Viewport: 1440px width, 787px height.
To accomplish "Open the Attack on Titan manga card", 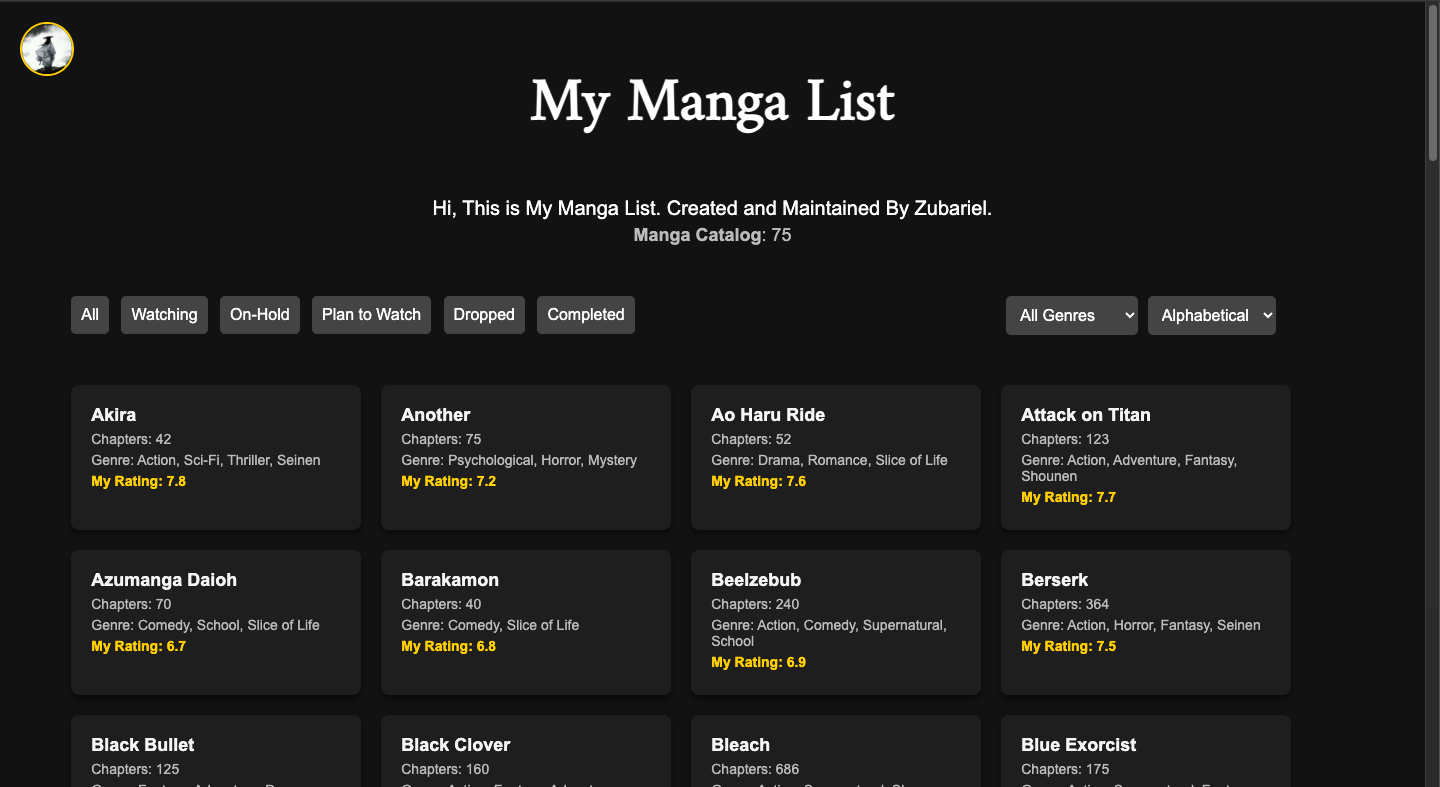I will pos(1145,457).
